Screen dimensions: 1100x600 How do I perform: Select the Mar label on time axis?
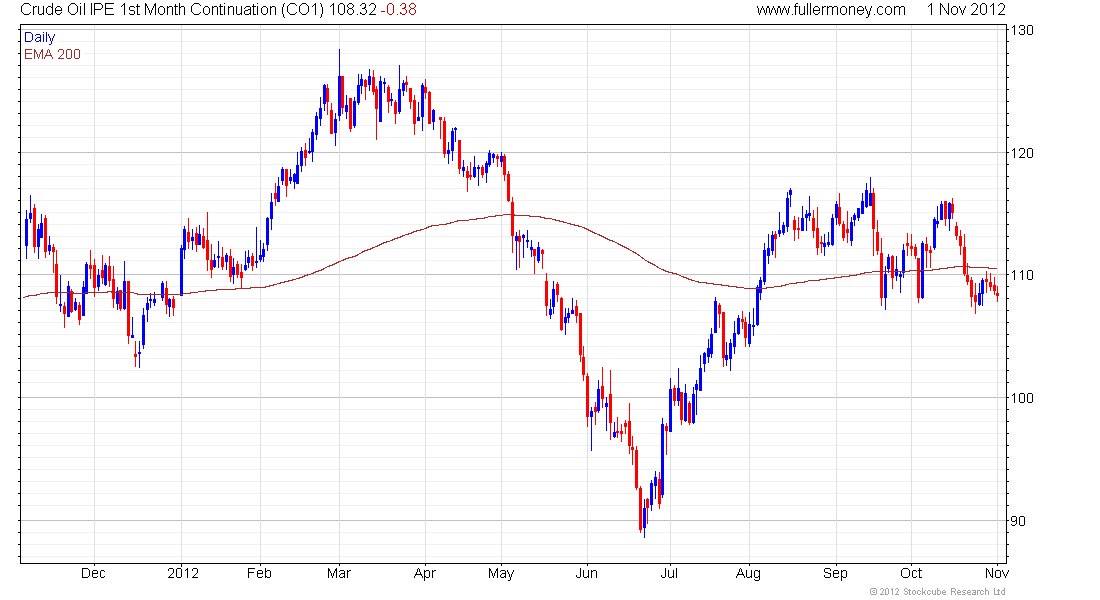click(339, 574)
